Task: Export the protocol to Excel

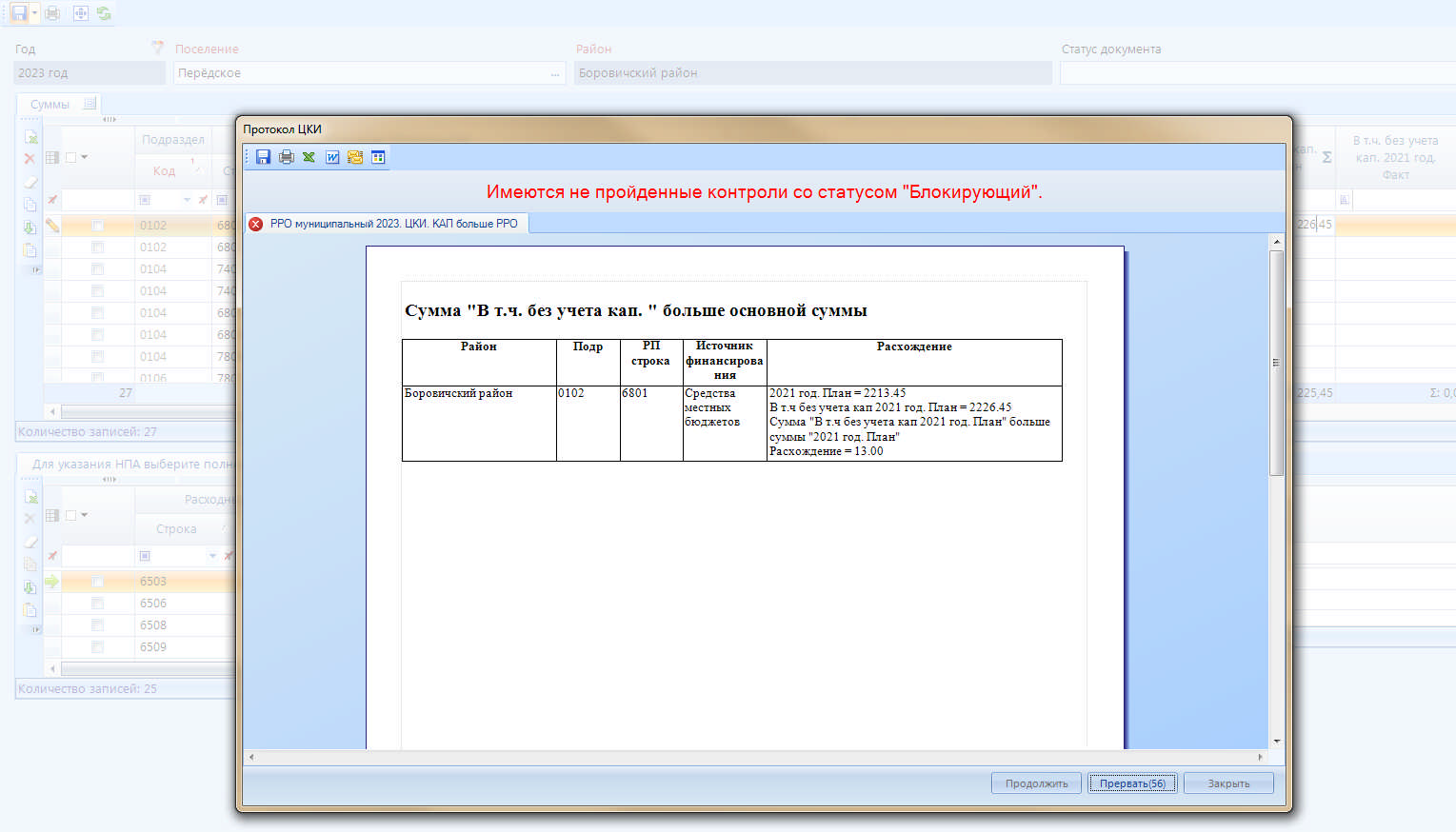Action: pos(309,157)
